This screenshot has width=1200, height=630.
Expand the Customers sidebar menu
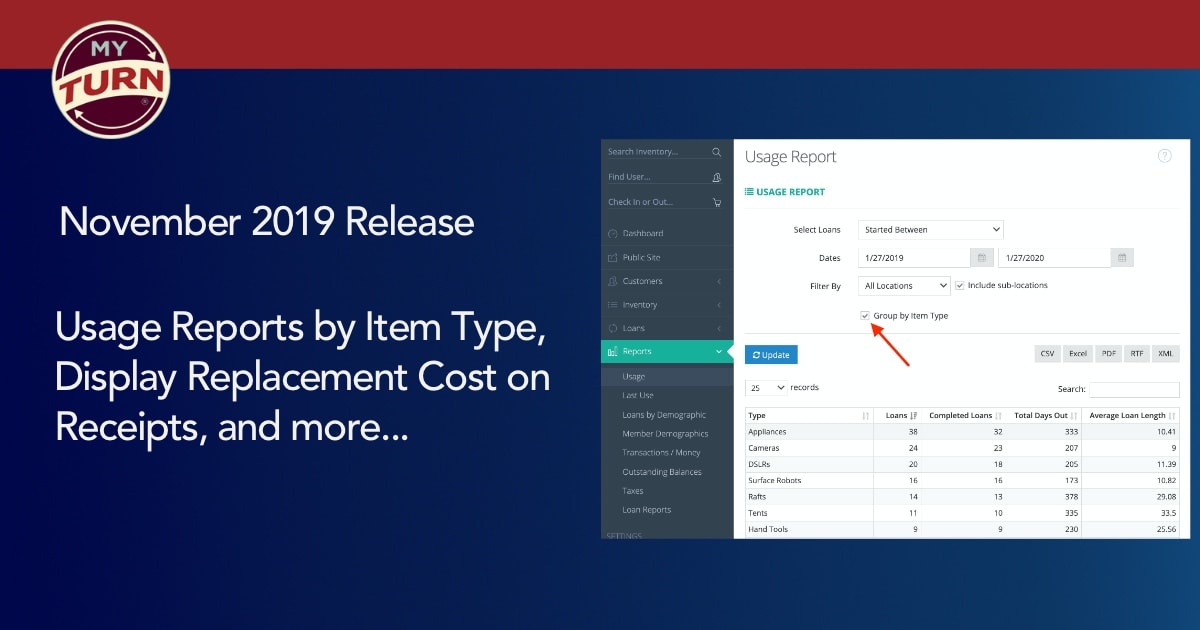point(666,281)
